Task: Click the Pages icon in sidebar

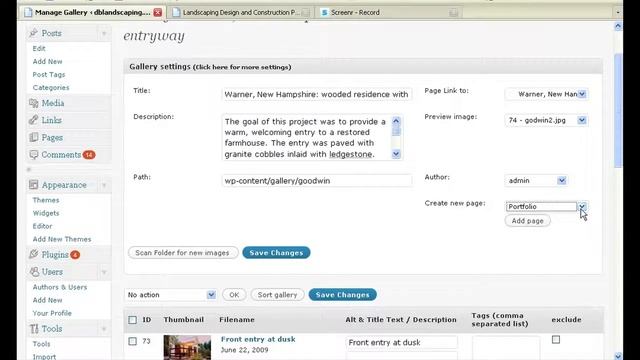Action: click(34, 138)
